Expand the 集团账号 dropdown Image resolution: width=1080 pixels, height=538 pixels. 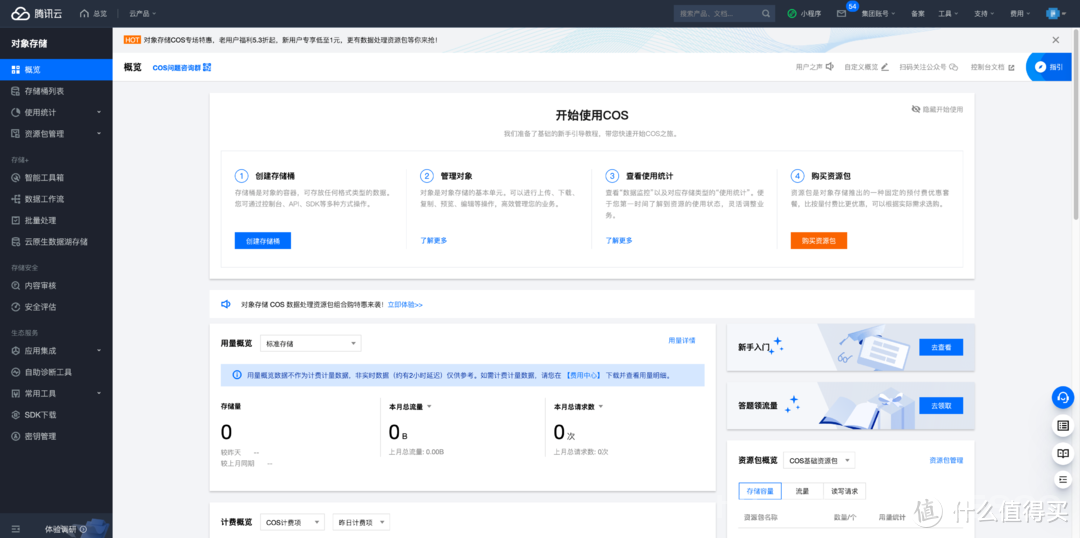(878, 13)
